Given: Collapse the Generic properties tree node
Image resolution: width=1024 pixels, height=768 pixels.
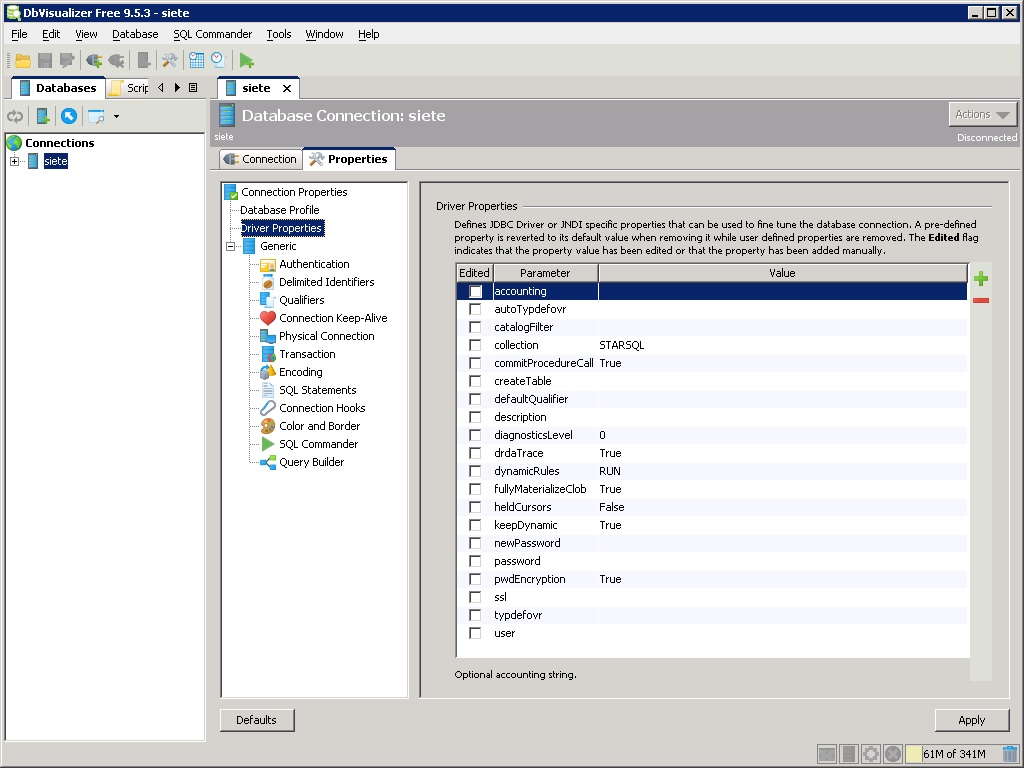Looking at the screenshot, I should point(231,246).
